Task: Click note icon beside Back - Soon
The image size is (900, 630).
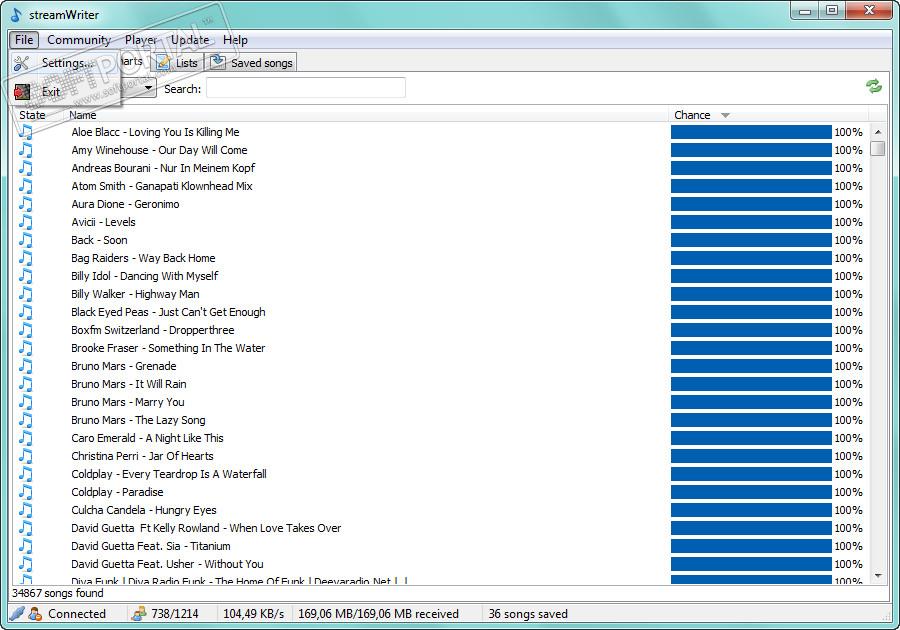Action: coord(26,240)
